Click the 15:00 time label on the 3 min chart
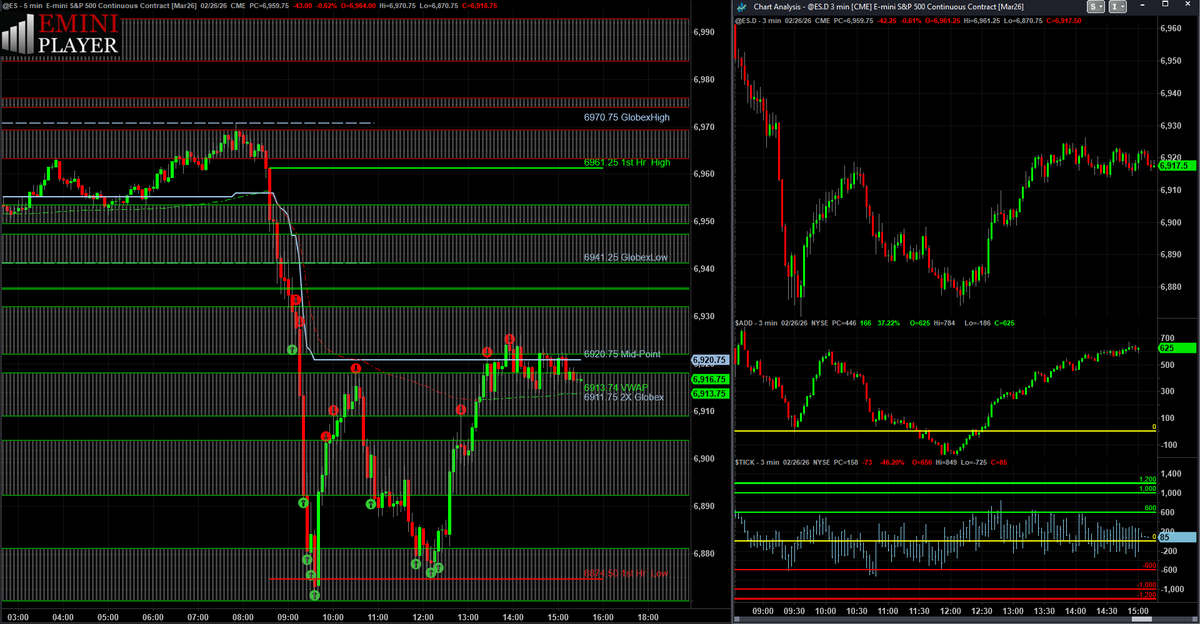The width and height of the screenshot is (1200, 624). [x=1137, y=609]
